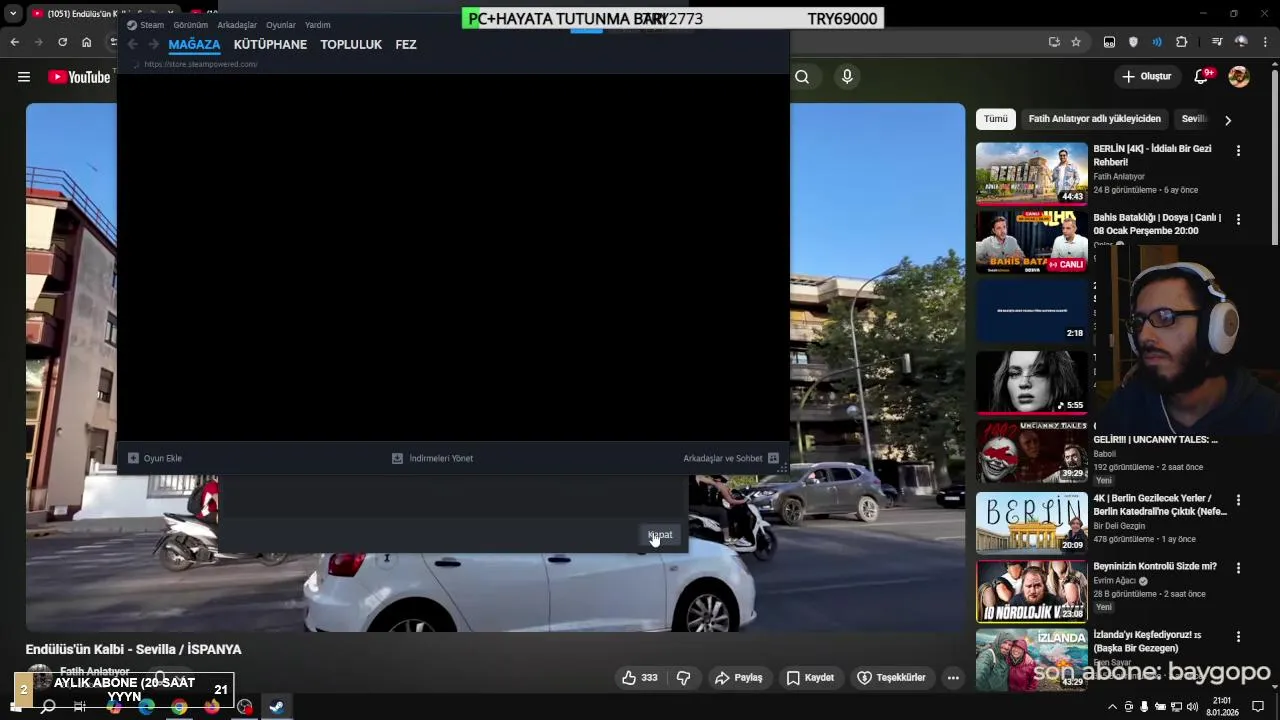Open Chrome Extensions puzzle icon
Viewport: 1280px width, 720px height.
tap(1182, 42)
